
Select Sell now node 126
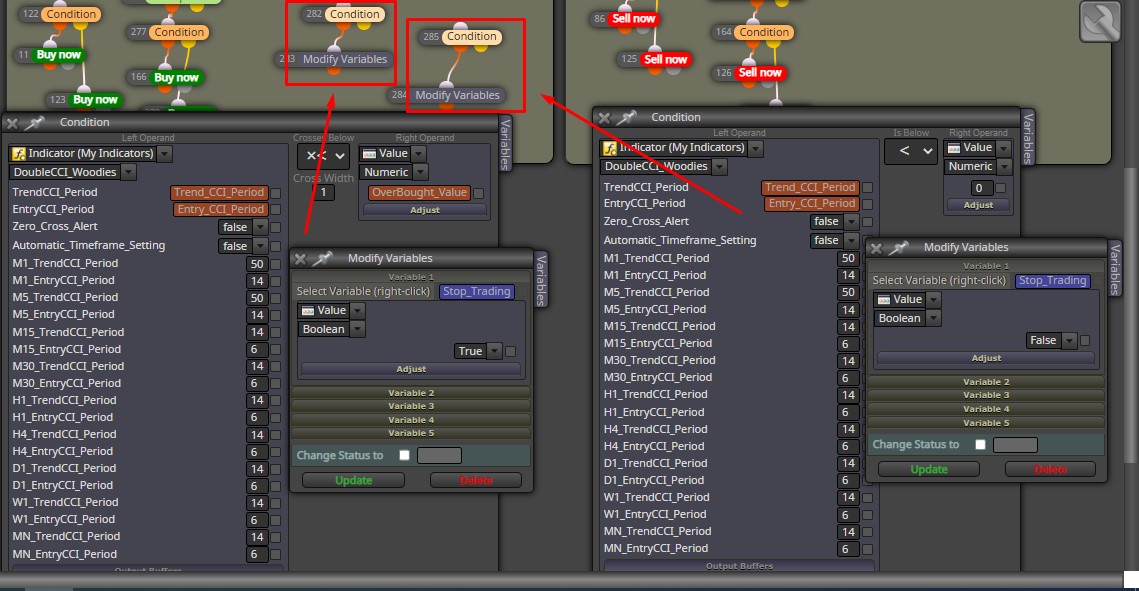(x=760, y=73)
